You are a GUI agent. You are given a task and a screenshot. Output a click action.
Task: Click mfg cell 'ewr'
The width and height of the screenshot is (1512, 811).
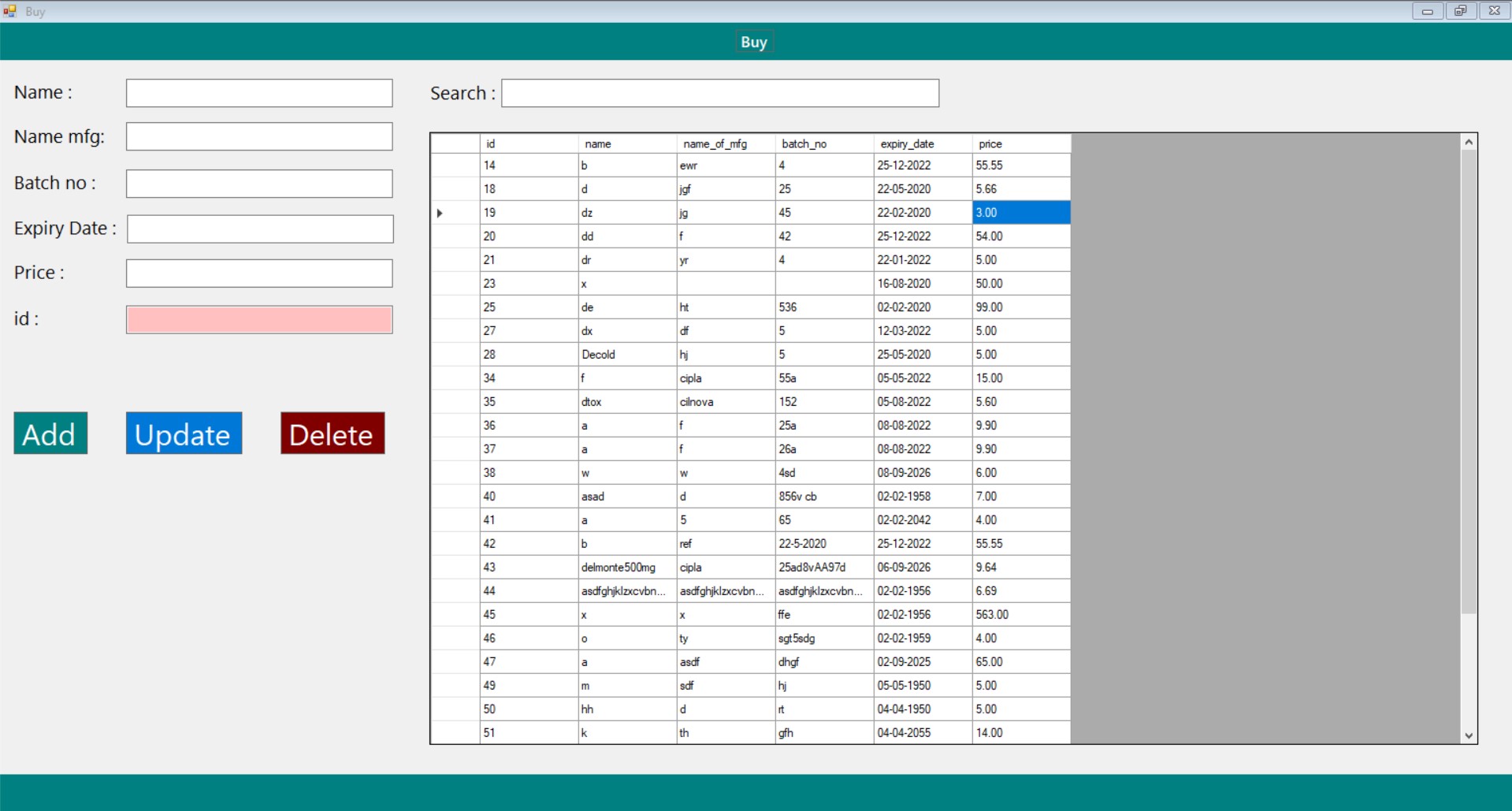pyautogui.click(x=726, y=166)
